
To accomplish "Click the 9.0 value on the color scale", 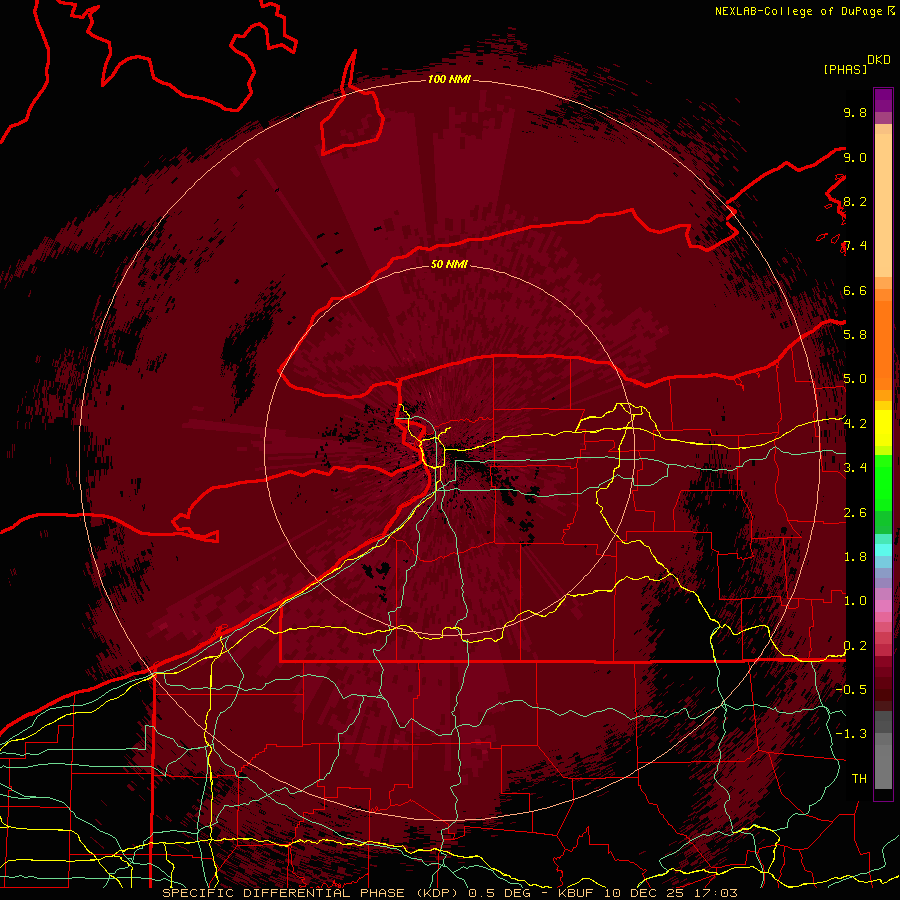I will click(x=855, y=157).
